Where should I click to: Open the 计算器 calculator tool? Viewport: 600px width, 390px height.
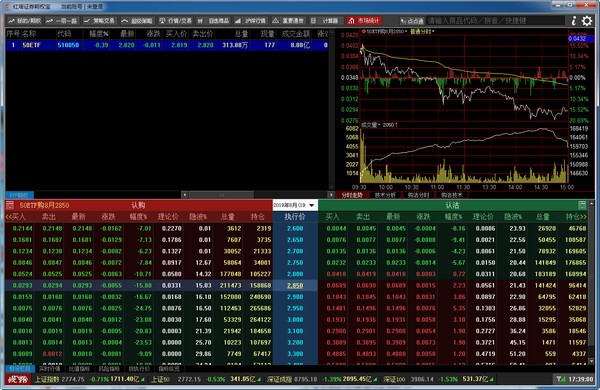click(x=324, y=21)
